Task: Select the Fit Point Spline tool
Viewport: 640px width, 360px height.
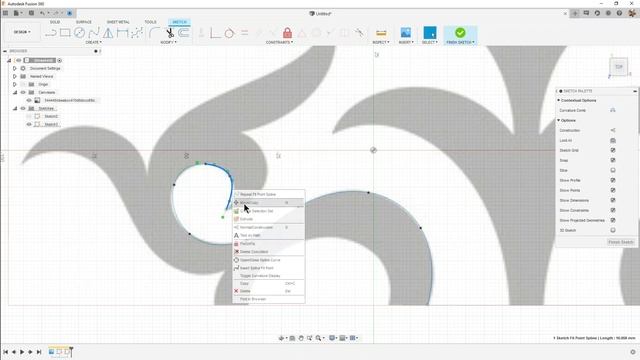Action: [94, 33]
